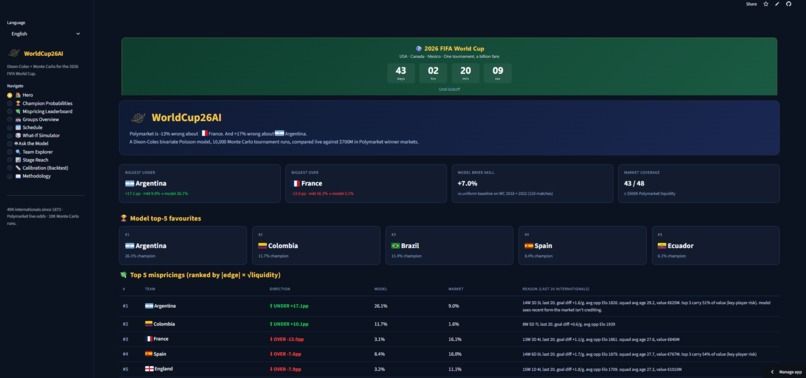Image resolution: width=806 pixels, height=378 pixels.
Task: Click the TEAM column header
Action: pos(150,289)
